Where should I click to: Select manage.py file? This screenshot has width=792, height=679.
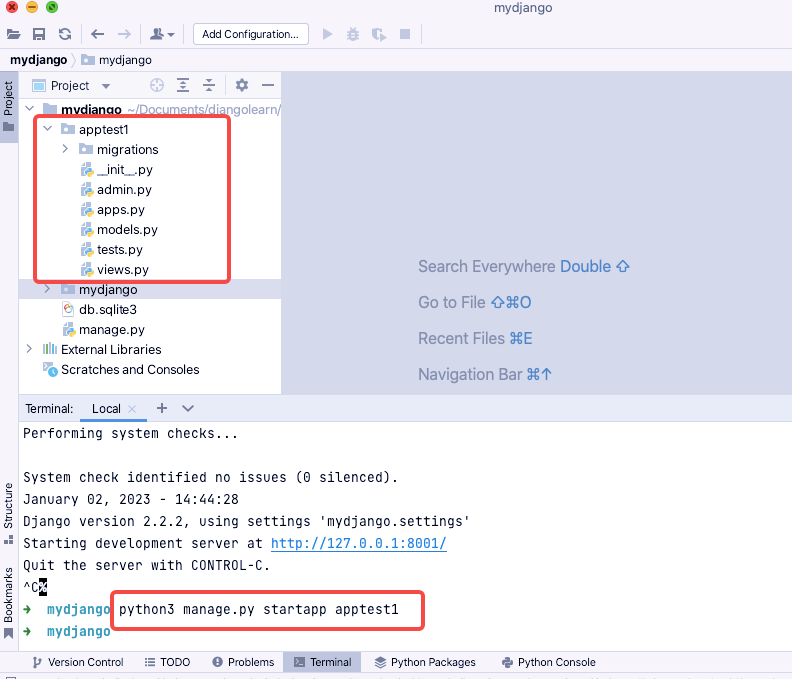point(103,330)
